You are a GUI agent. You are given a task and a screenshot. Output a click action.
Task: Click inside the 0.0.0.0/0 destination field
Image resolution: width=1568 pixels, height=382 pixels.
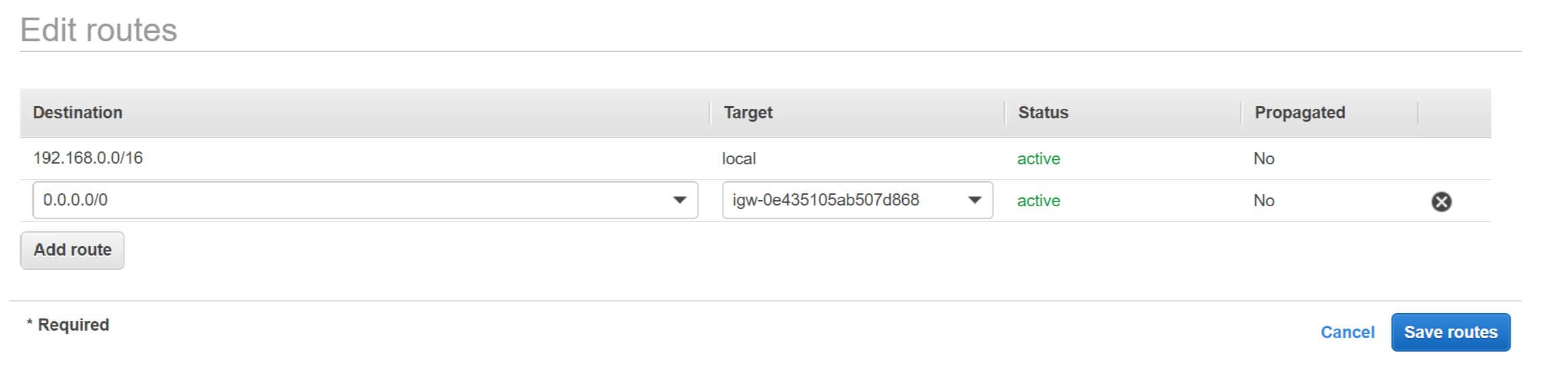(x=365, y=200)
